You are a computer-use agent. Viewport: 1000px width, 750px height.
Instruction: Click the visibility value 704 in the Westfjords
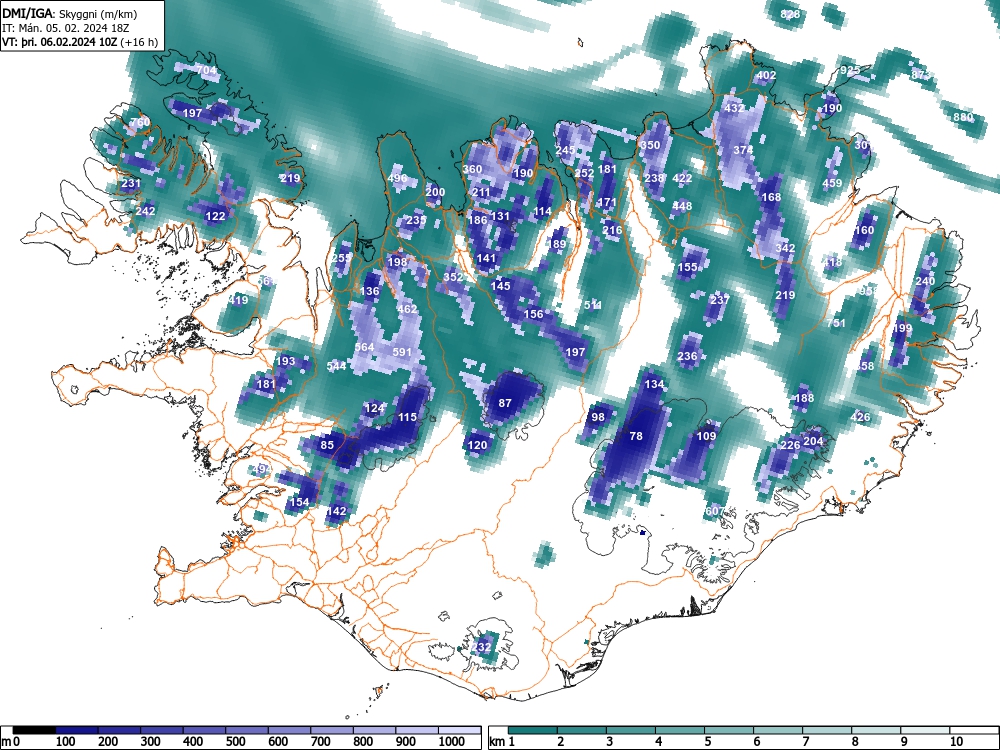click(207, 70)
